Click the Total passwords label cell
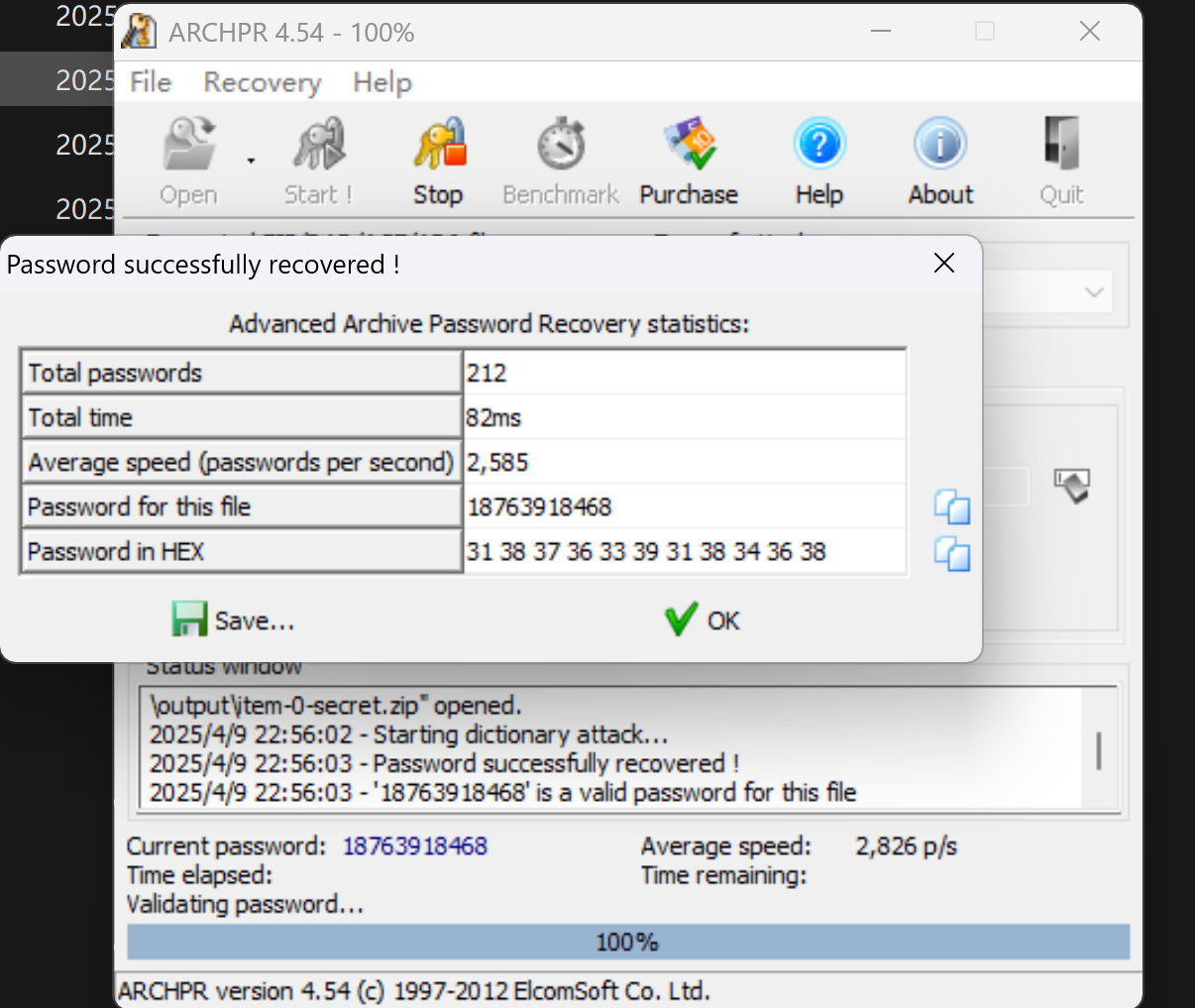Image resolution: width=1195 pixels, height=1008 pixels. 241,373
